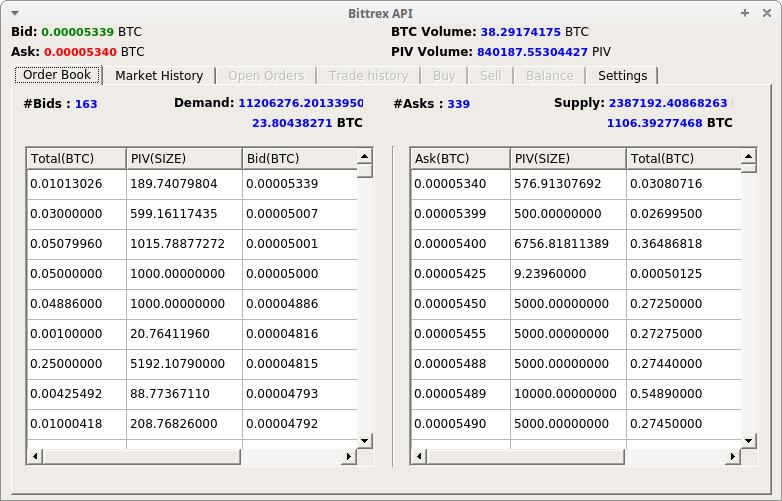Click the red Ask value 0.00005340
The width and height of the screenshot is (782, 501).
80,52
